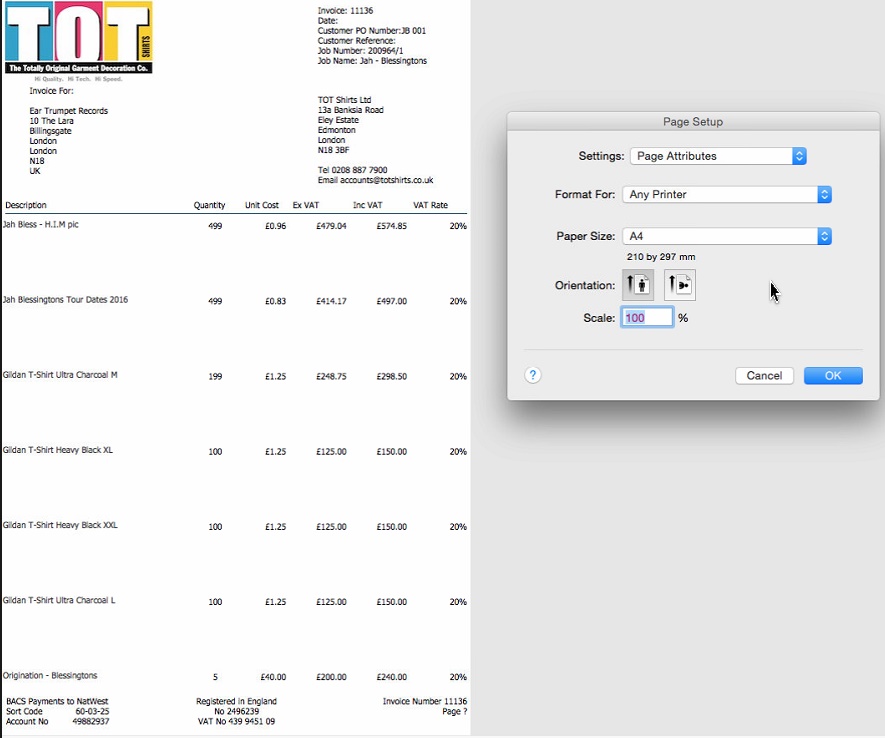Select portrait page orientation
Screen dimensions: 885x738
coord(638,285)
